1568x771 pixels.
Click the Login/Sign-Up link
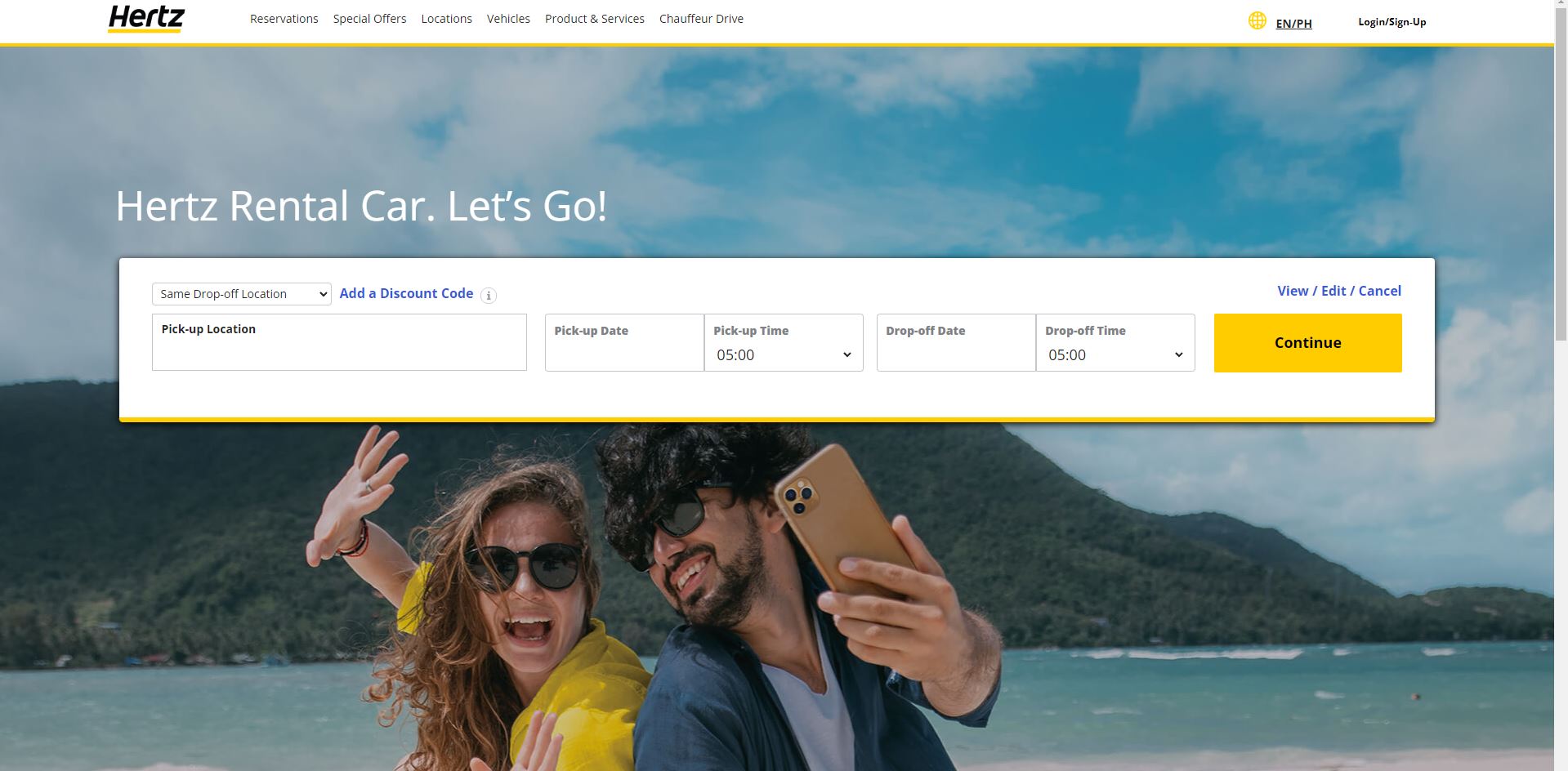(1392, 22)
